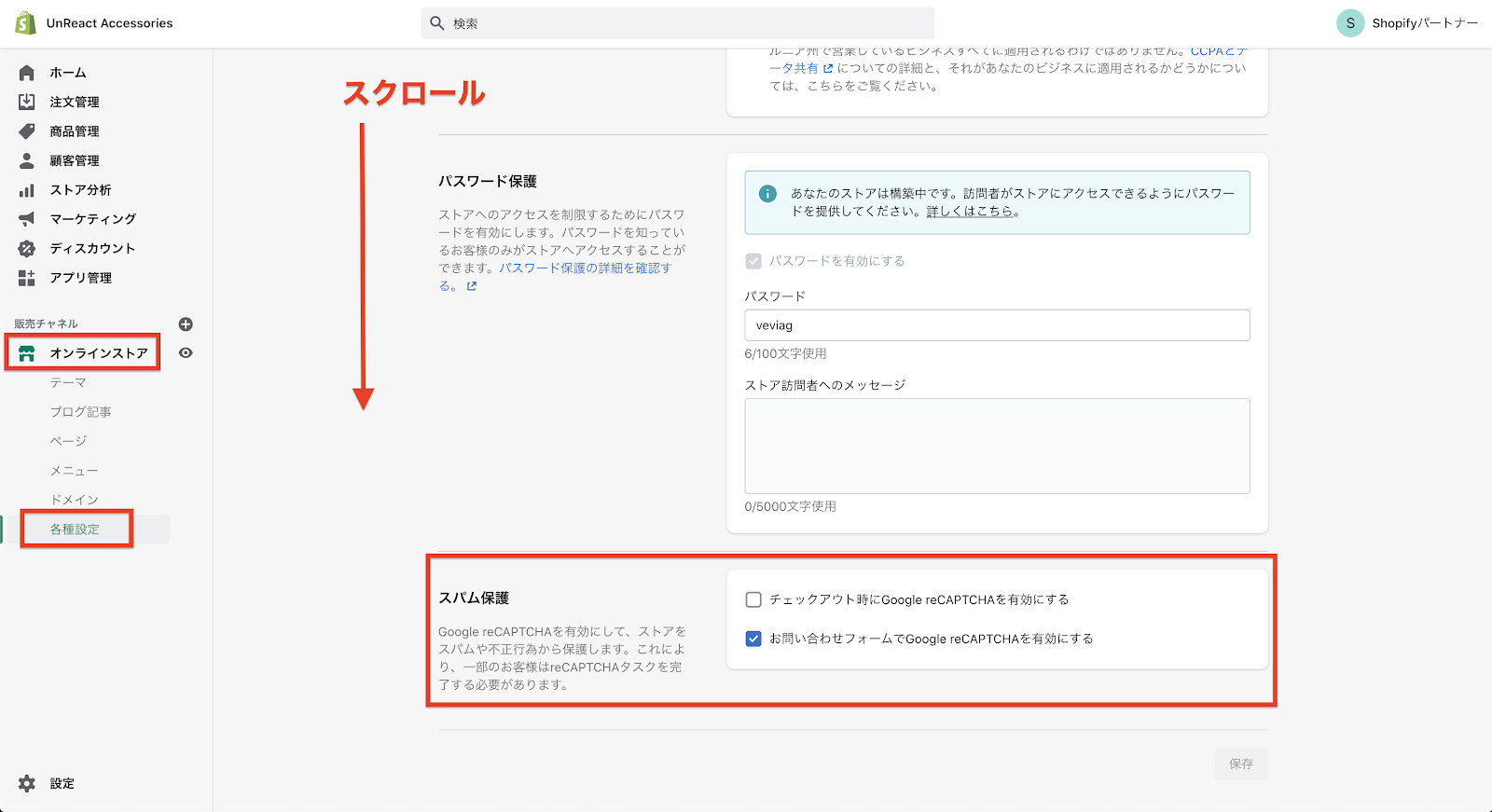1492x812 pixels.
Task: Click the password field containing veviag
Action: pos(996,325)
